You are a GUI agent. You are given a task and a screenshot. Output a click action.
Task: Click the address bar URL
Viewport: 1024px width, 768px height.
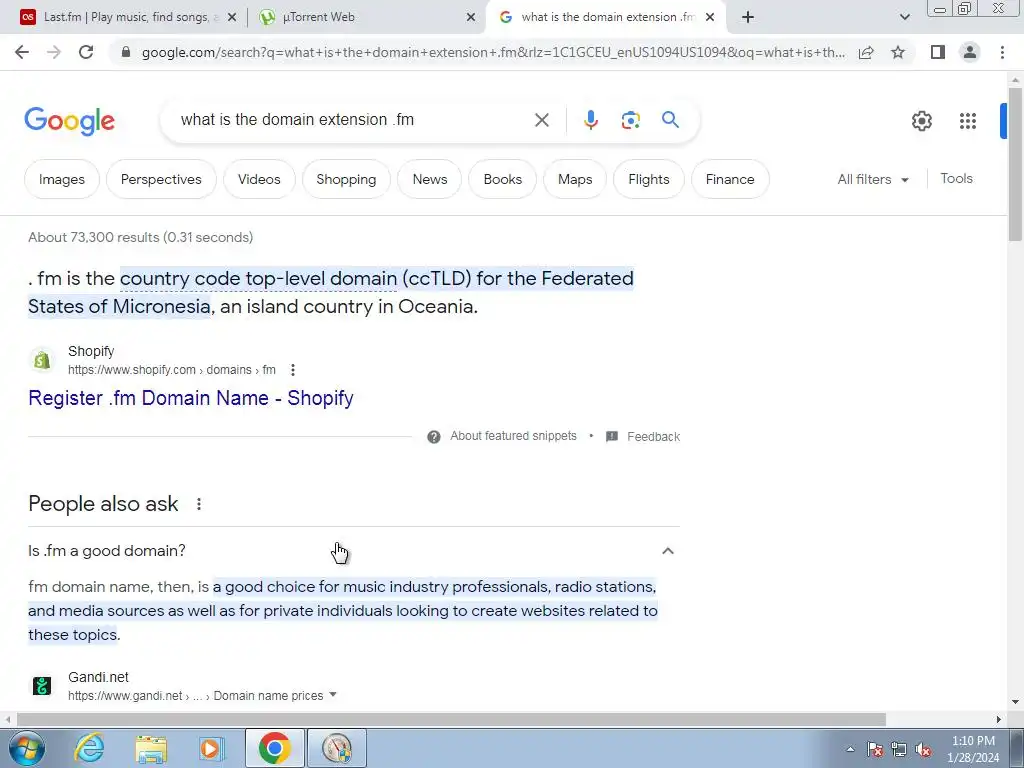[493, 52]
